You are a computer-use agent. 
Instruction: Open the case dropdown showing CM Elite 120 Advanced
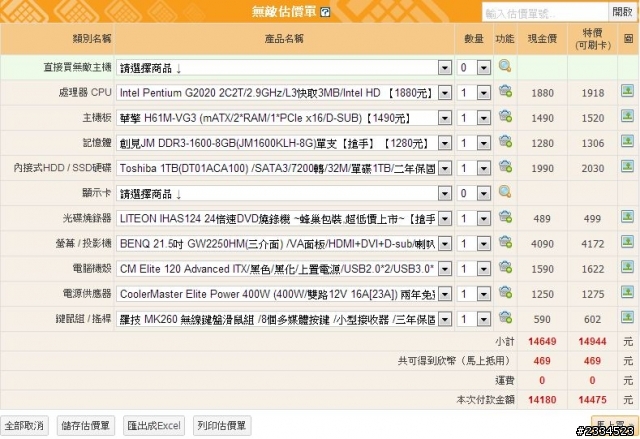point(284,269)
